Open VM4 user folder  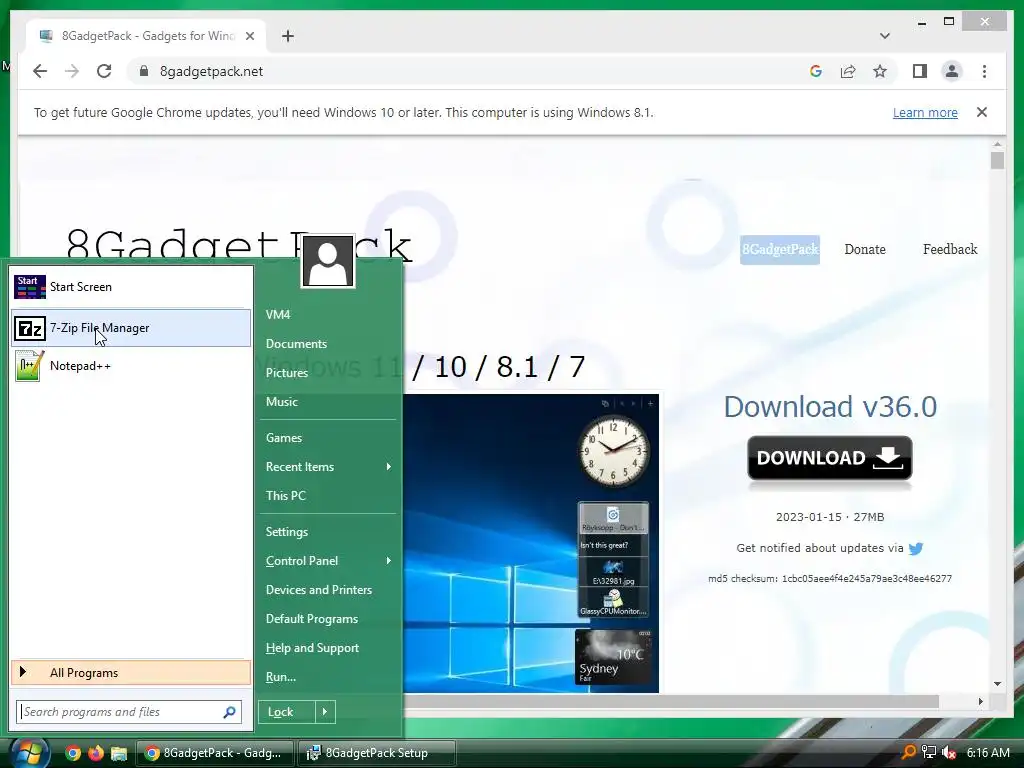click(278, 315)
